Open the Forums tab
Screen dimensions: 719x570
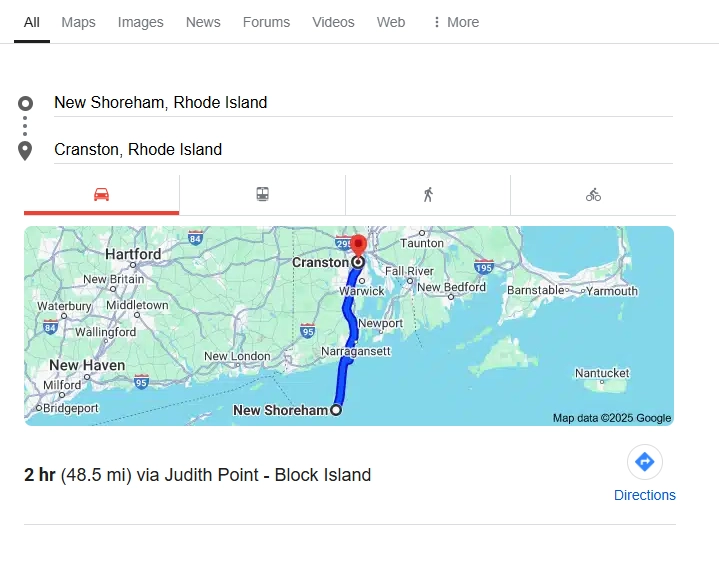(x=266, y=22)
